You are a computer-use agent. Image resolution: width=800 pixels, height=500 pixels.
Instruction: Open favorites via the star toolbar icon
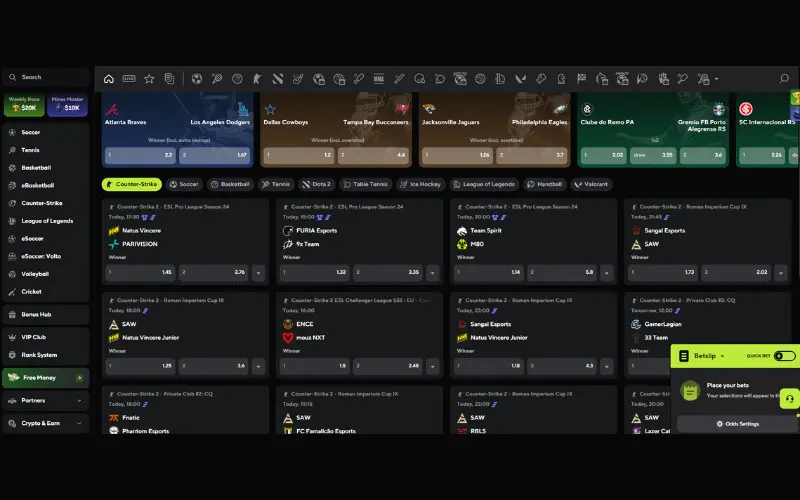(149, 79)
